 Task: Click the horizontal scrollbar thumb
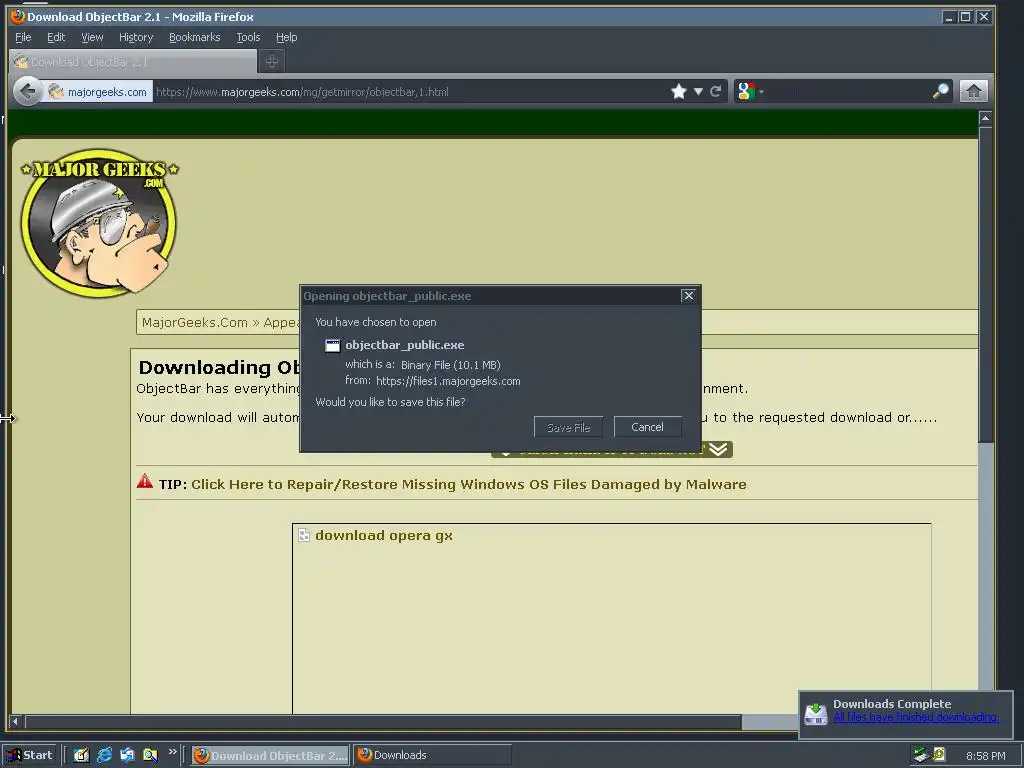pos(383,722)
